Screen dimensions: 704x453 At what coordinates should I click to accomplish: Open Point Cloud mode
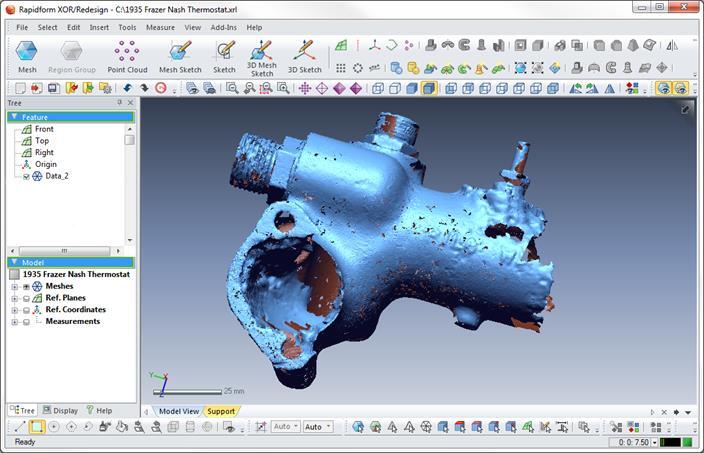pos(127,57)
